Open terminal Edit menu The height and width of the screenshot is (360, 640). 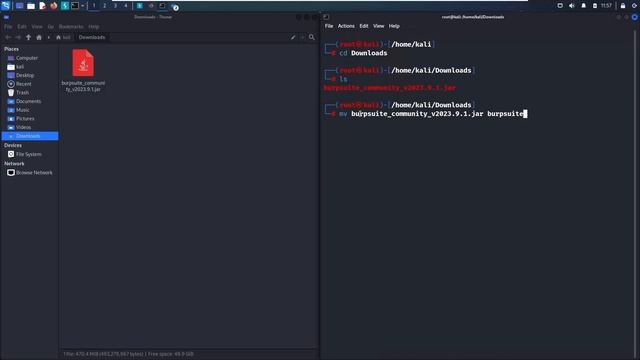coord(364,26)
